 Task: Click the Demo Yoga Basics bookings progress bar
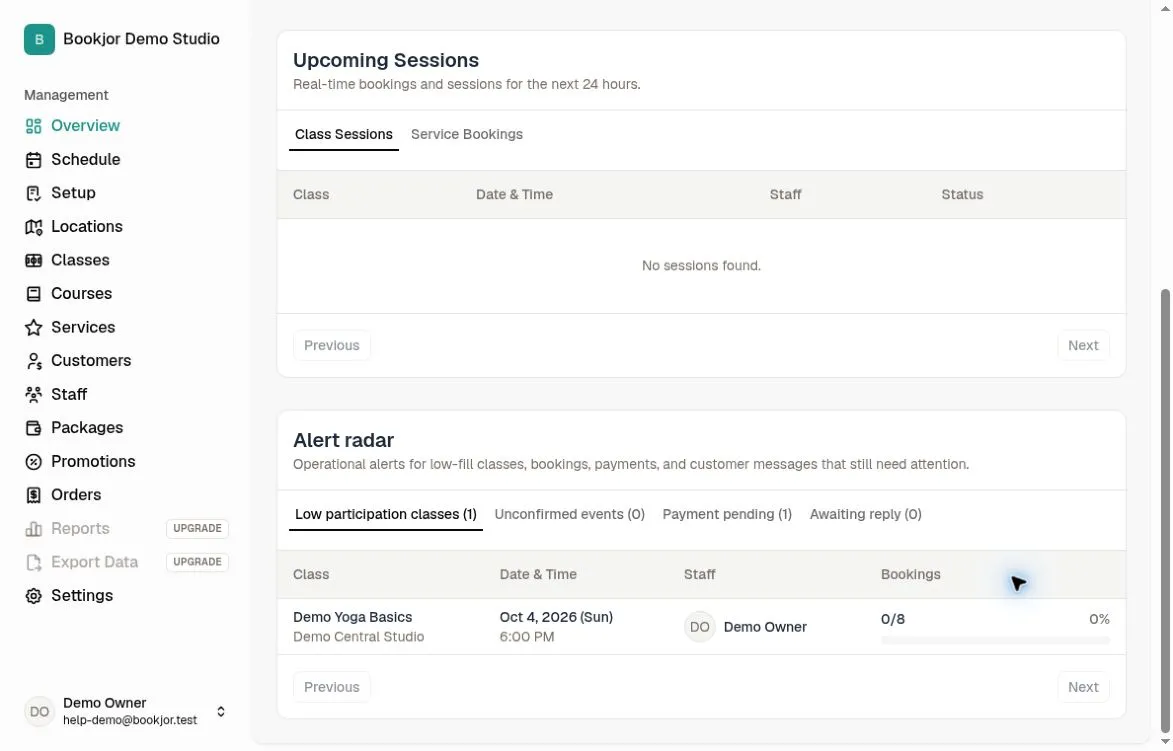[995, 640]
